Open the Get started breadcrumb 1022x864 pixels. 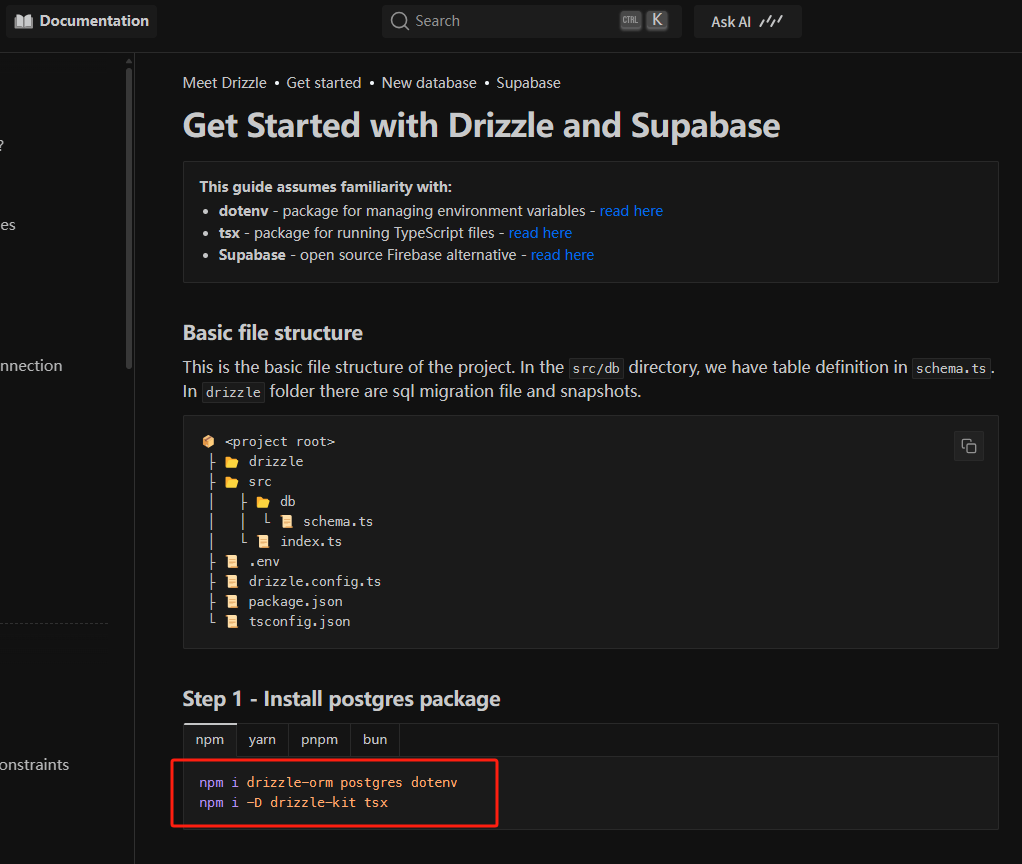[x=323, y=83]
